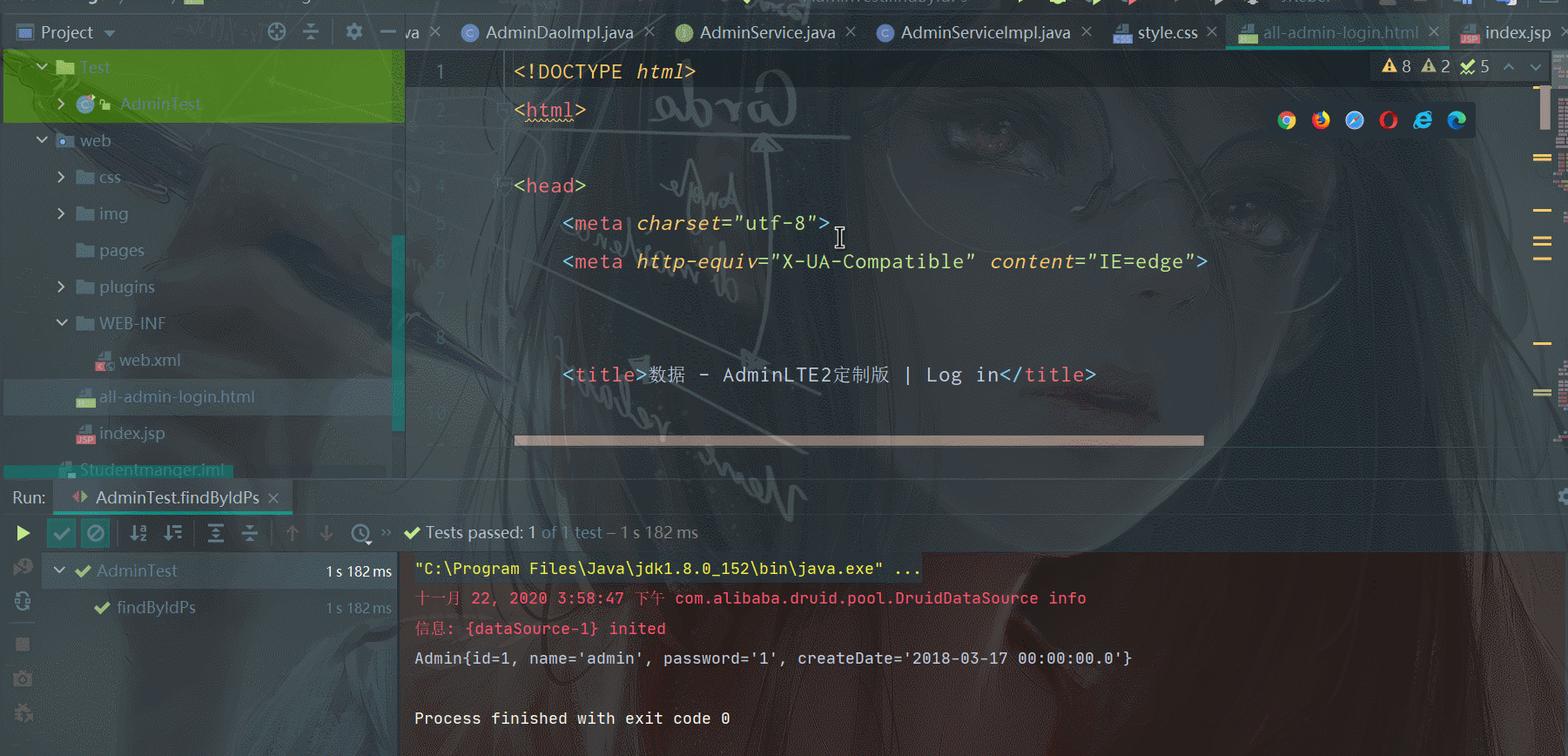The image size is (1568, 756).
Task: Toggle Show Ignored tests filter
Action: [96, 533]
